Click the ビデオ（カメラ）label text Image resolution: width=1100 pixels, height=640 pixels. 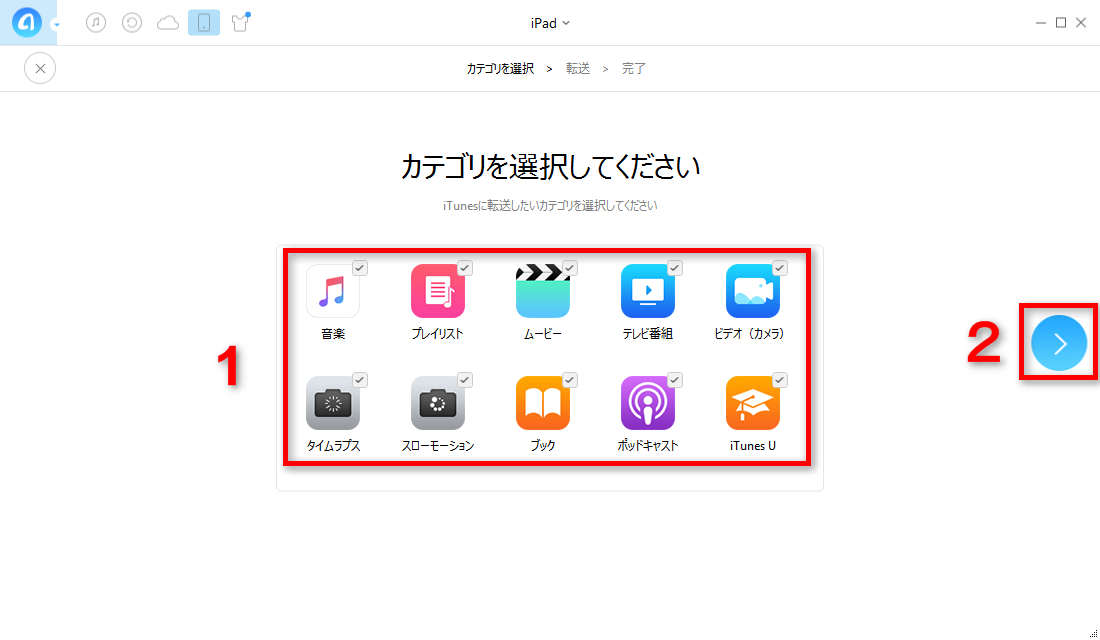click(749, 334)
